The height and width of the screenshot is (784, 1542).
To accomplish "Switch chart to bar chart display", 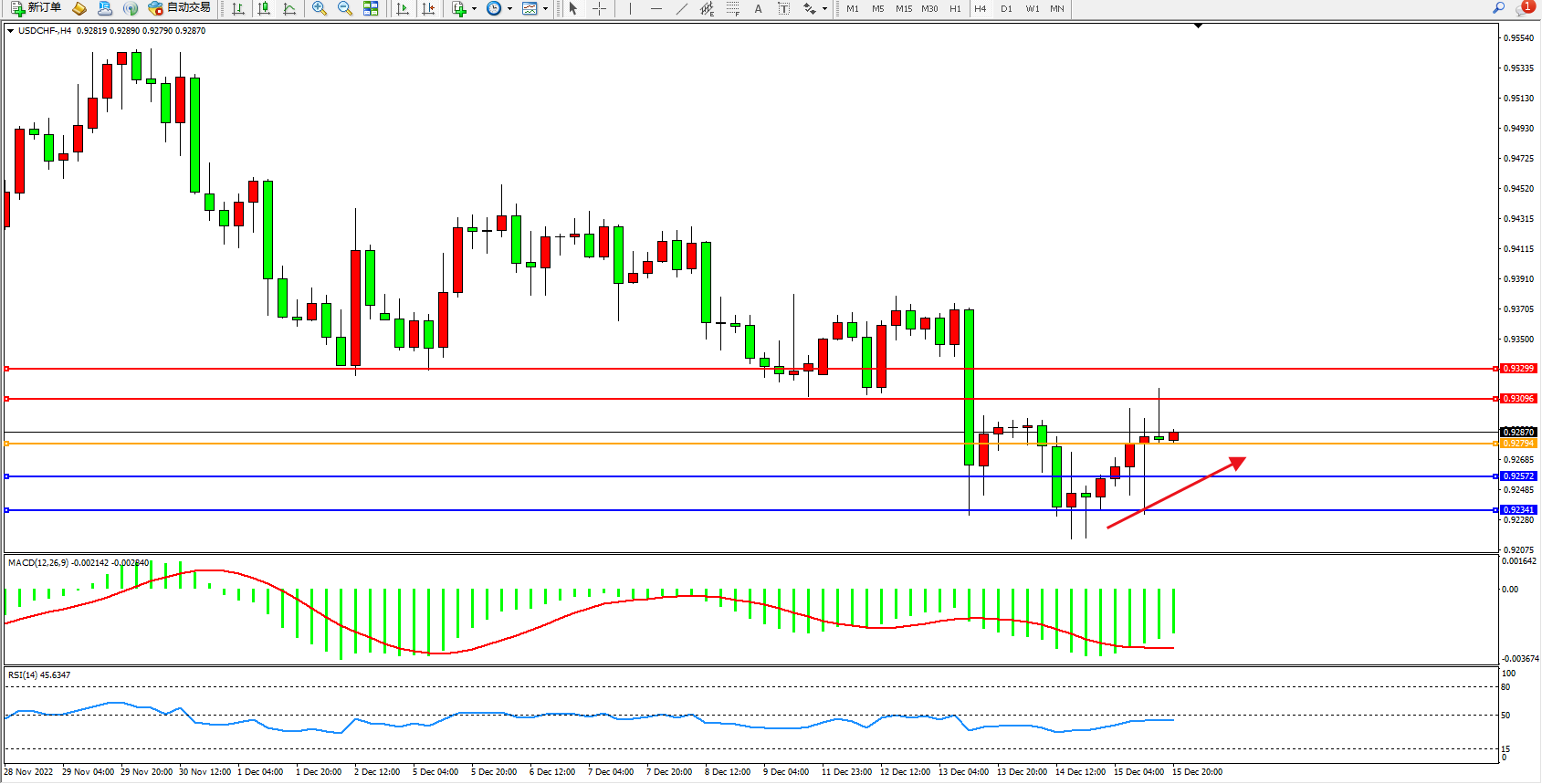I will point(238,8).
